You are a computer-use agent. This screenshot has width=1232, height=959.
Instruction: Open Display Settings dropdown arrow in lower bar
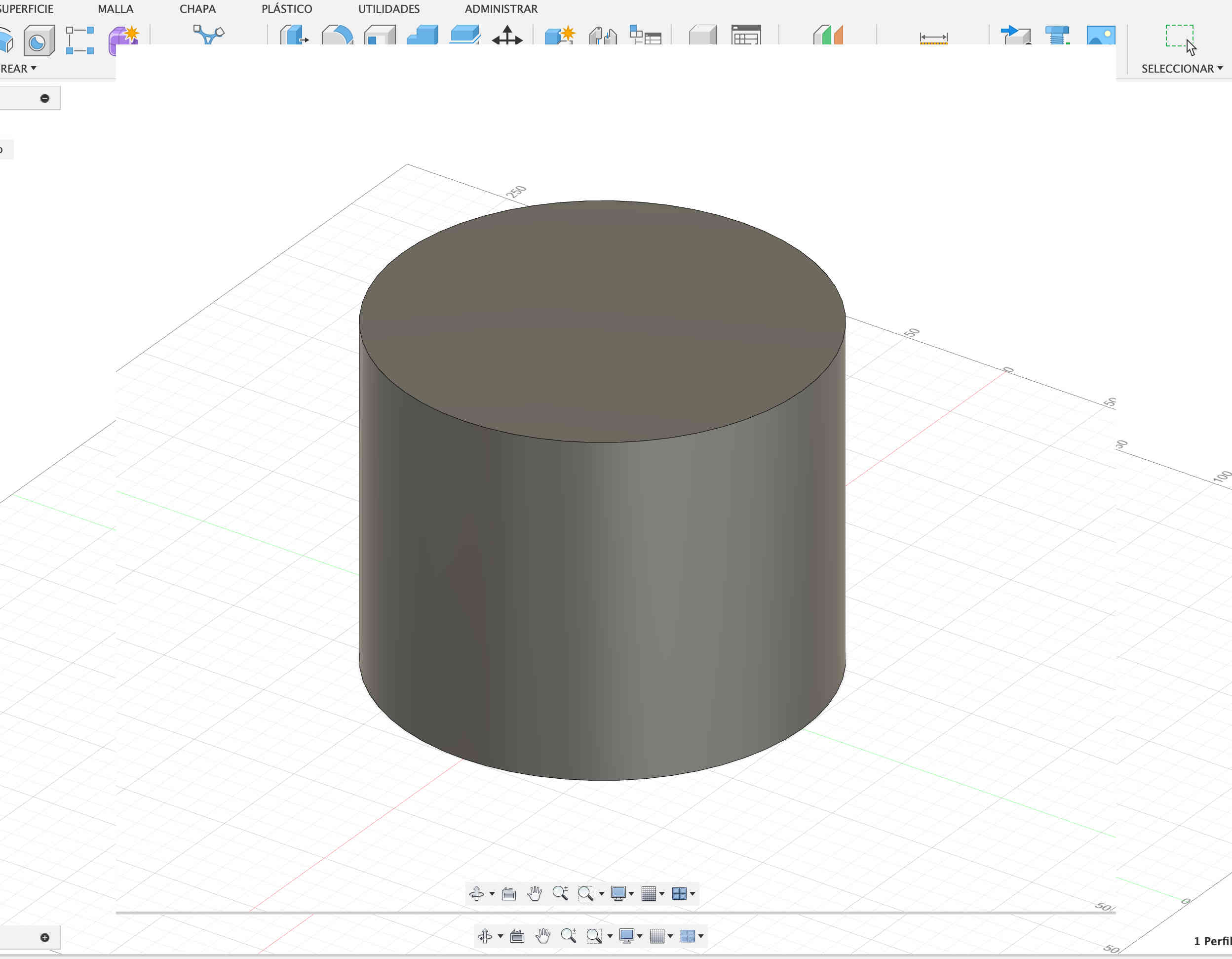point(640,936)
